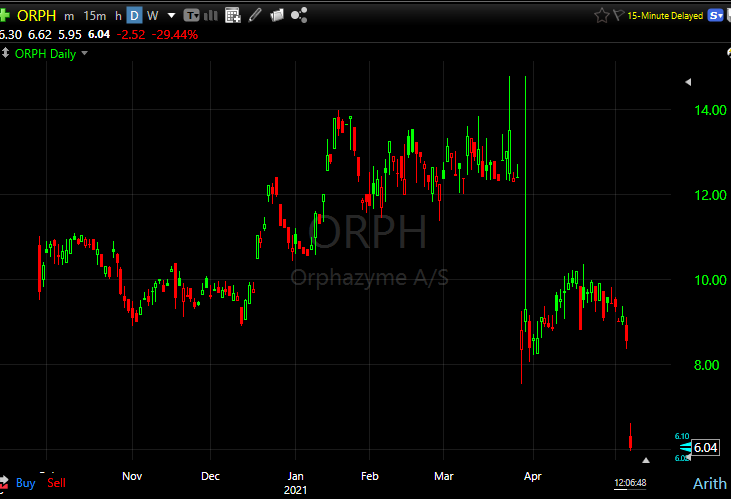Click the Nov date axis label

(132, 476)
